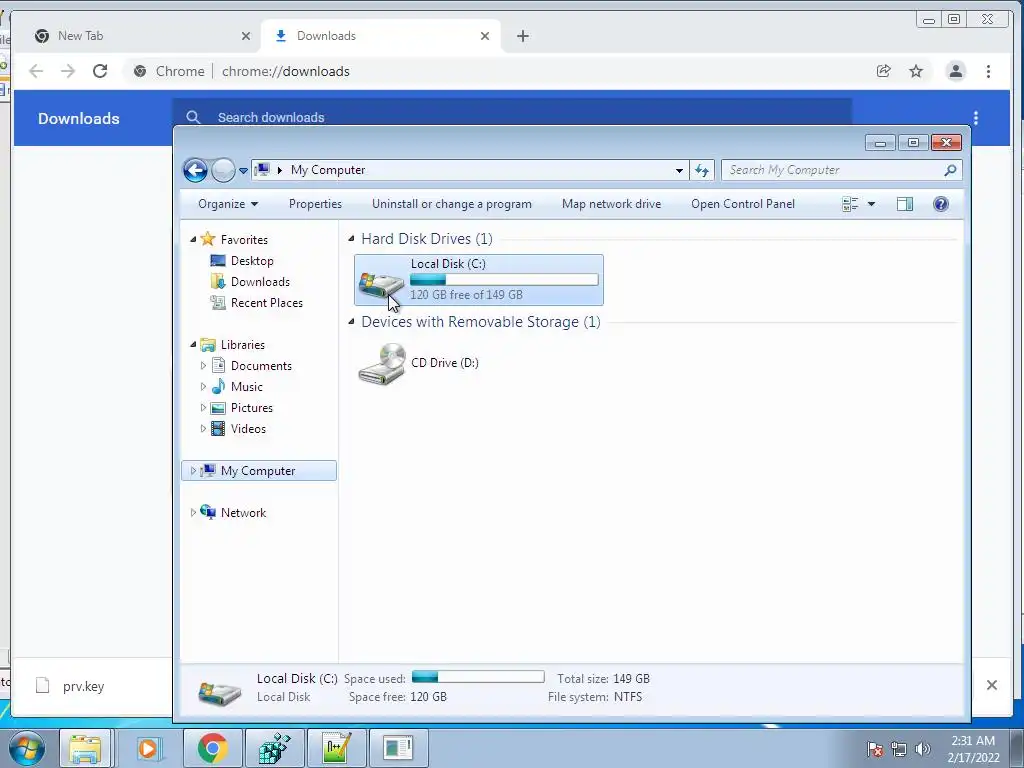This screenshot has width=1024, height=768.
Task: Open the Documents library
Action: click(x=261, y=366)
